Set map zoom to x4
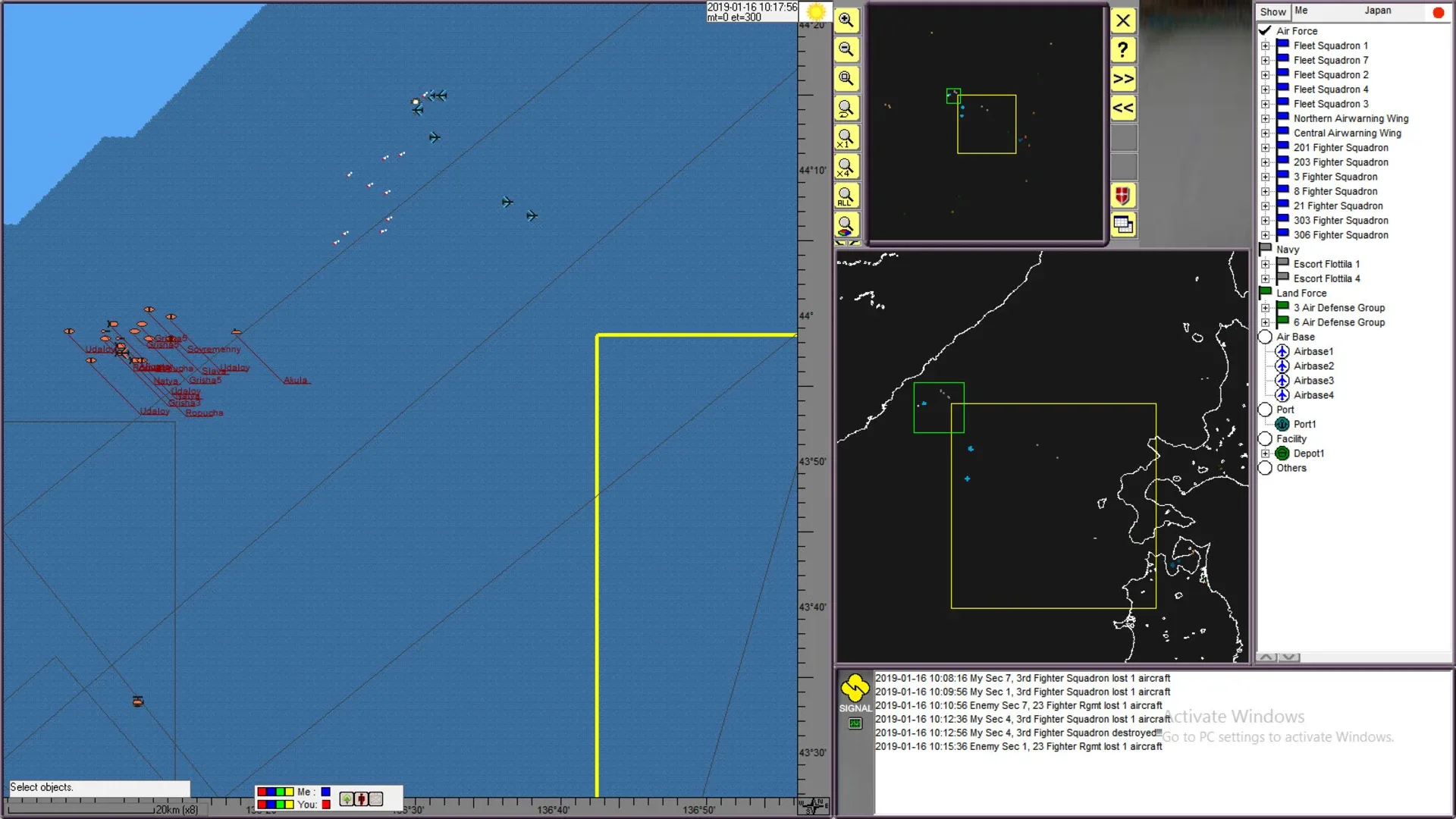The width and height of the screenshot is (1456, 819). click(x=846, y=167)
